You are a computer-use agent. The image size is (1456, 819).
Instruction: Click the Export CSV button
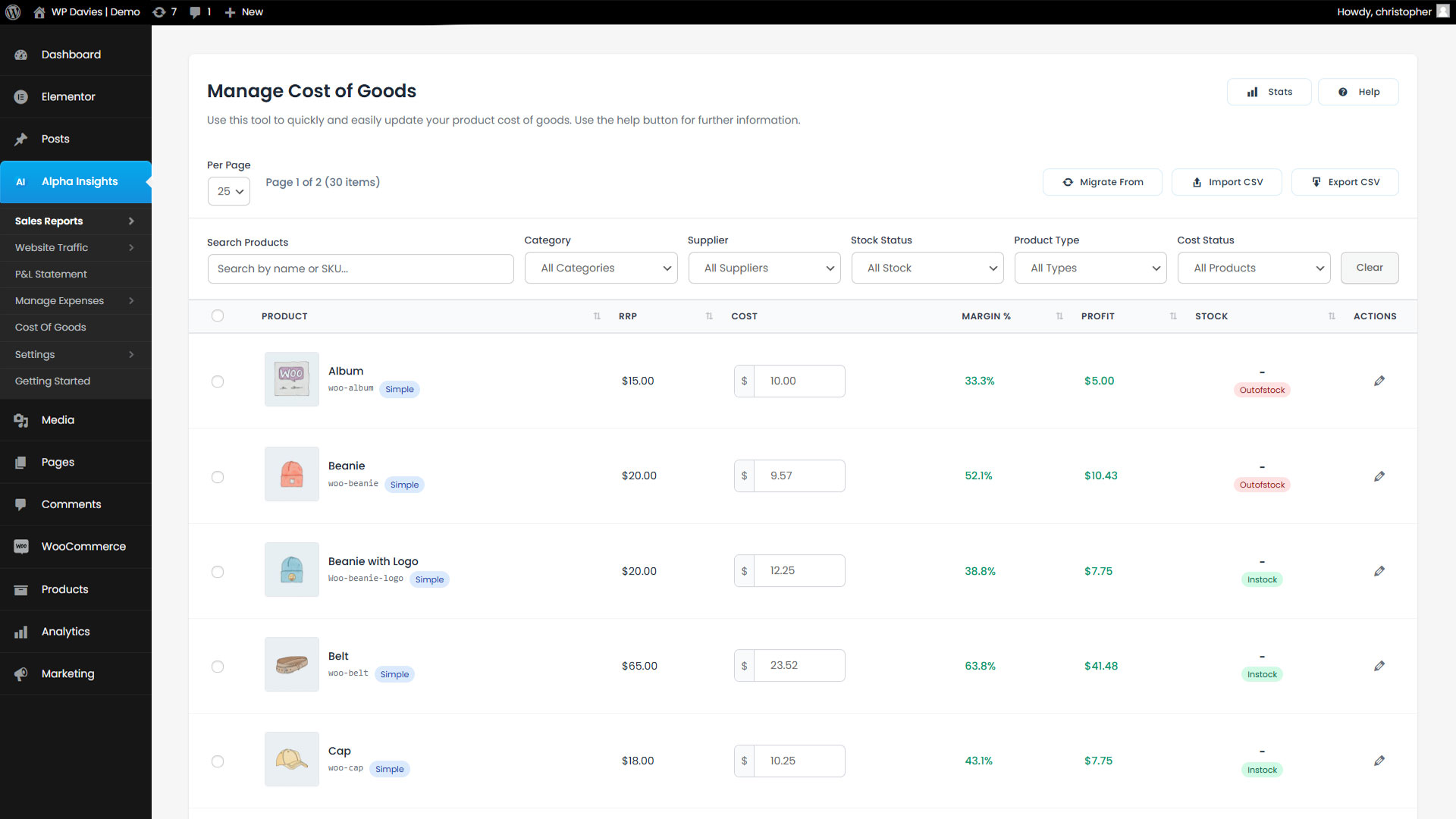point(1345,182)
